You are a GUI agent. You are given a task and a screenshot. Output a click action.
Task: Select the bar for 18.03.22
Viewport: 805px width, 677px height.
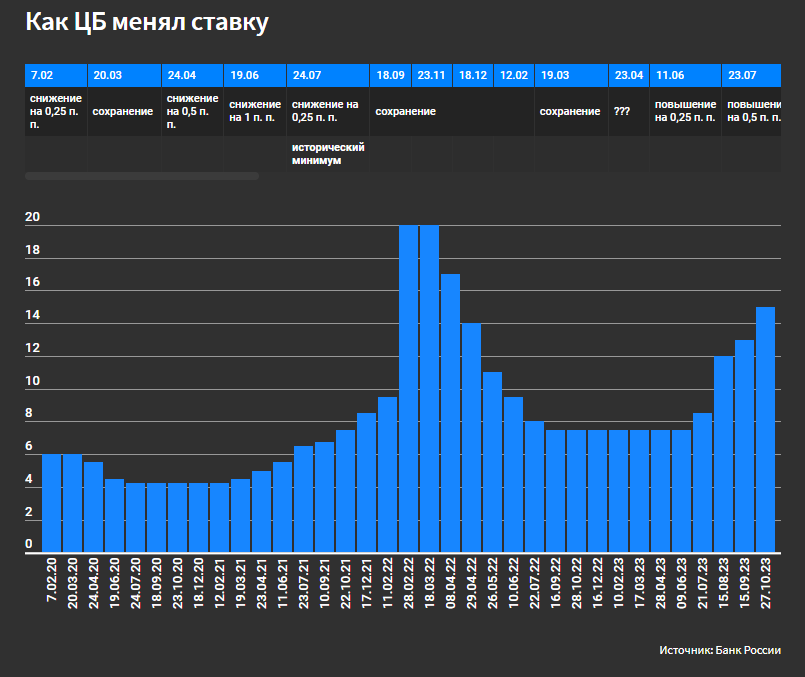[429, 388]
